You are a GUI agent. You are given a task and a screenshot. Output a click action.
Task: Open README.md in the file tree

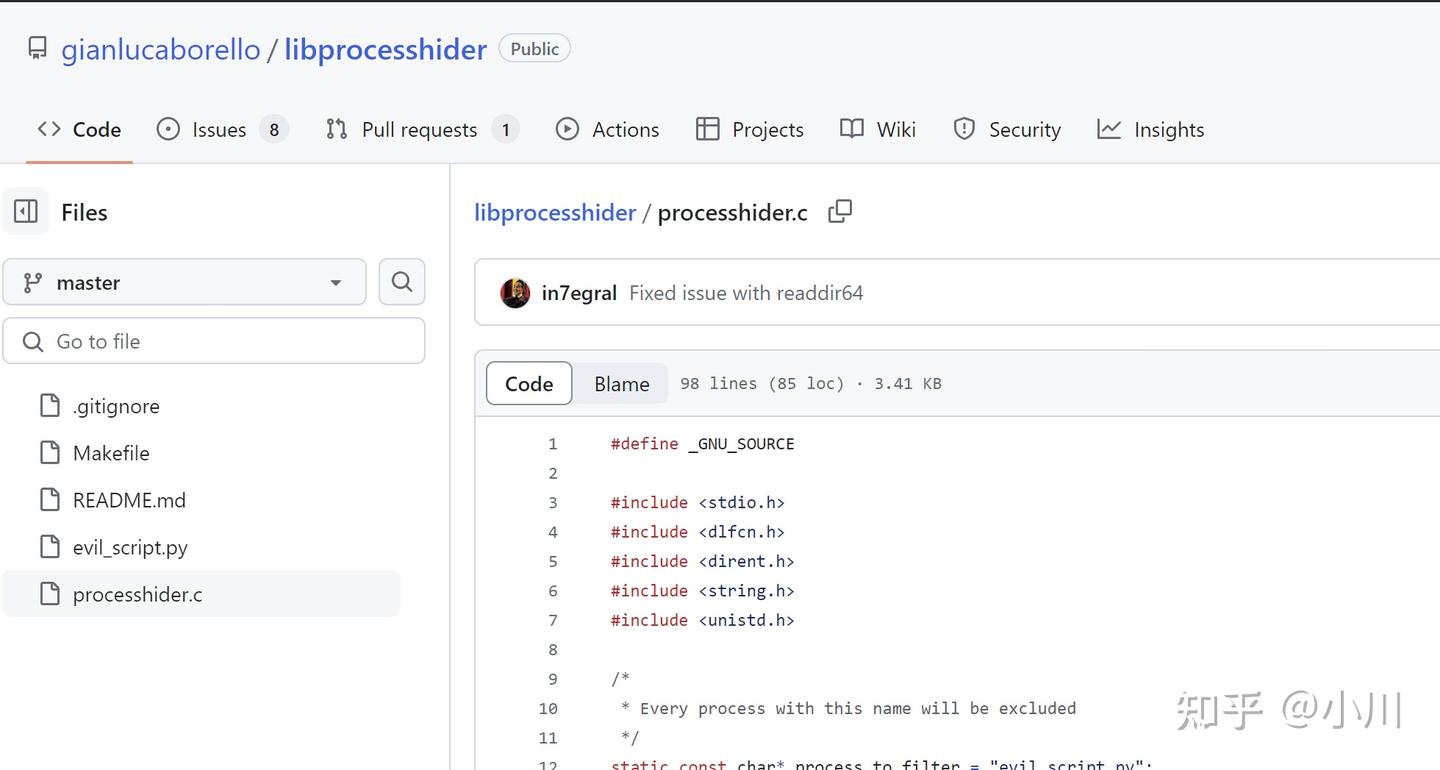[129, 500]
